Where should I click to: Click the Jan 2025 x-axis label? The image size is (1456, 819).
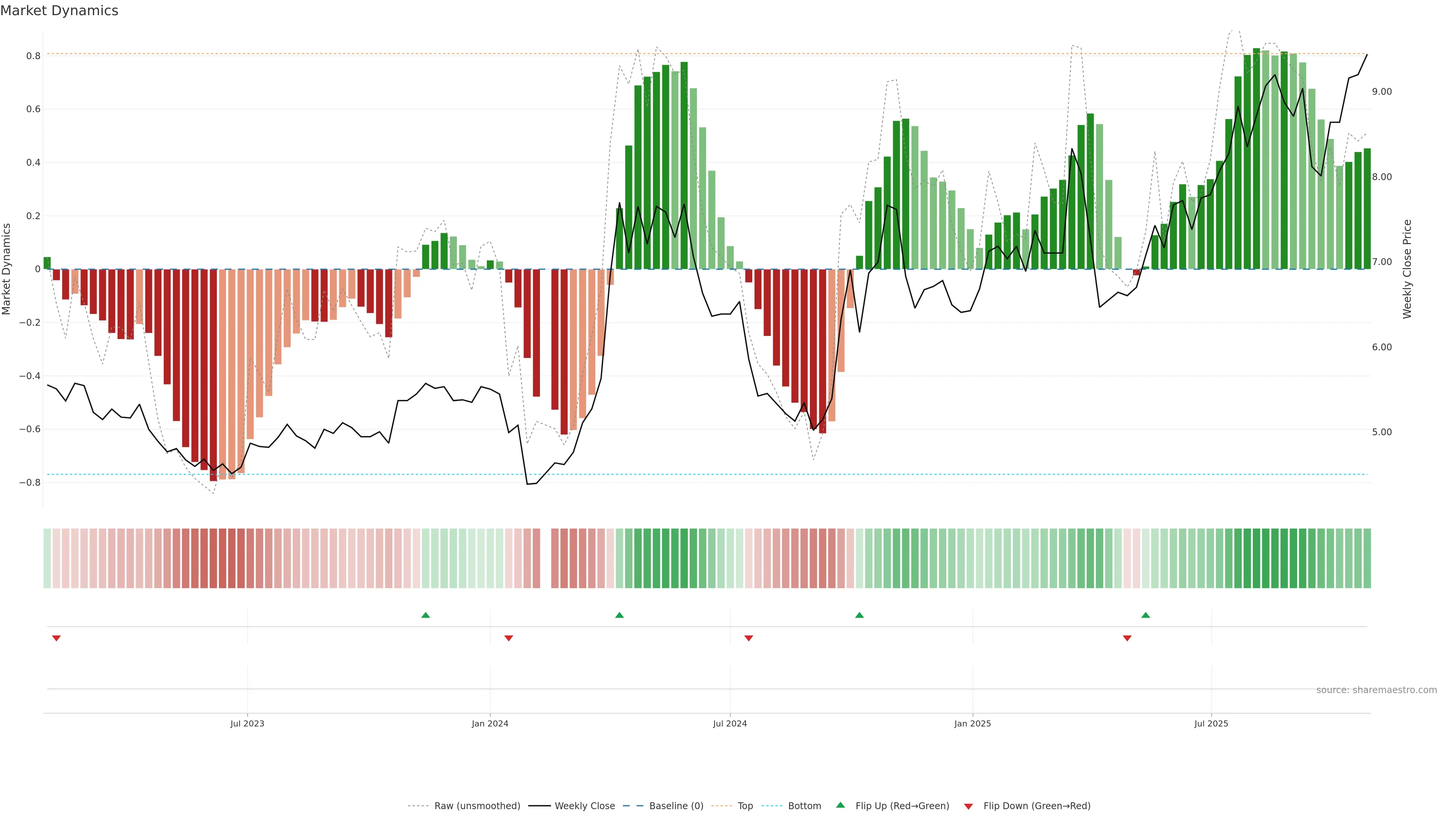click(972, 723)
